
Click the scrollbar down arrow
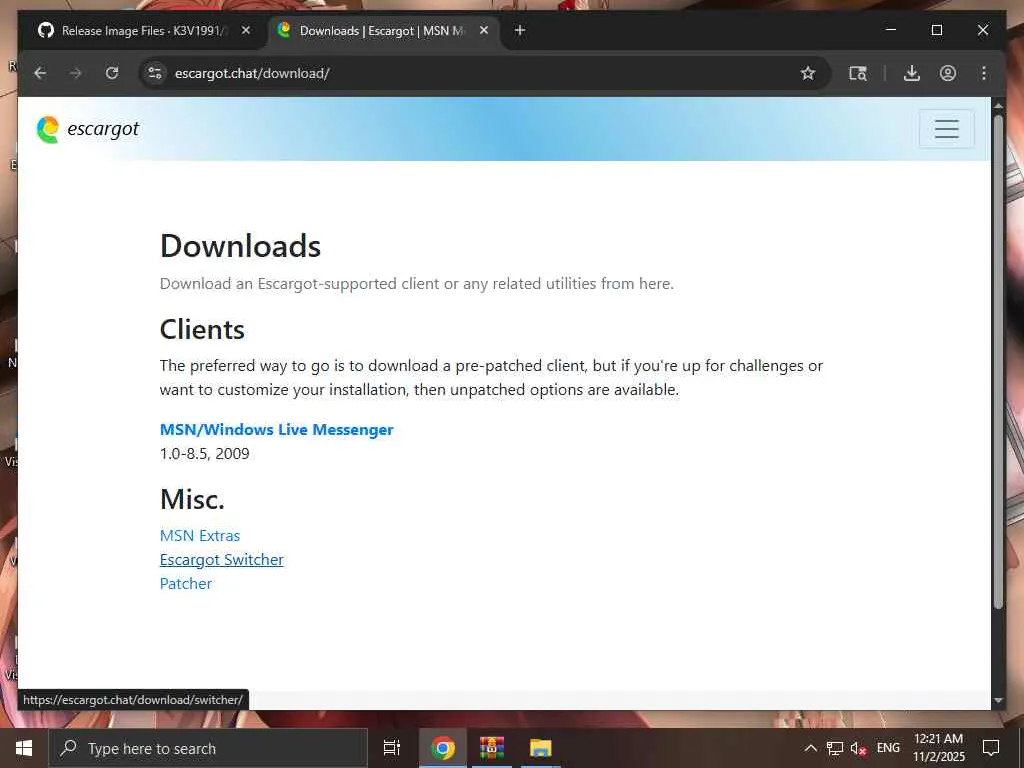pos(998,701)
